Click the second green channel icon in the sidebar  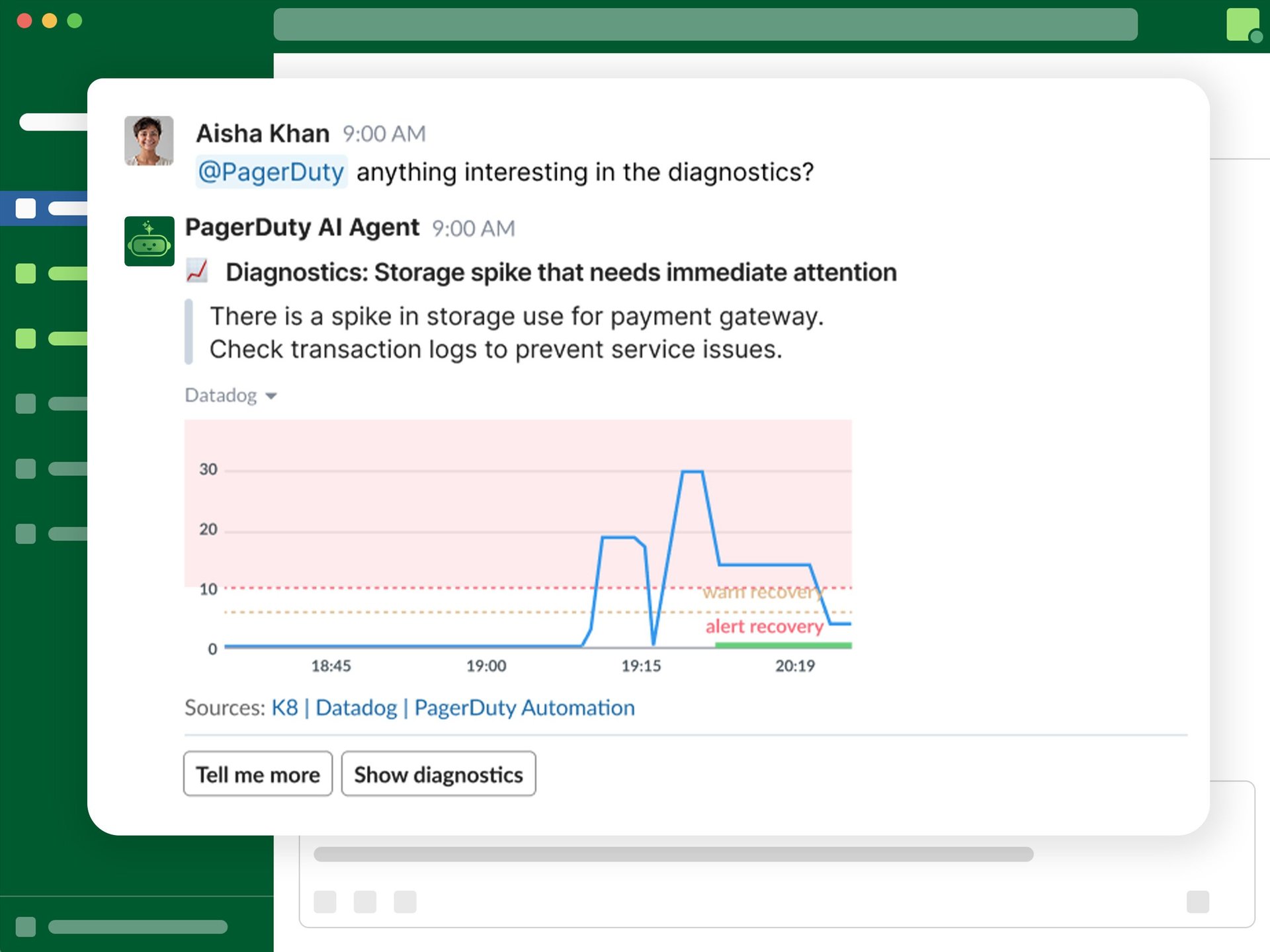26,338
